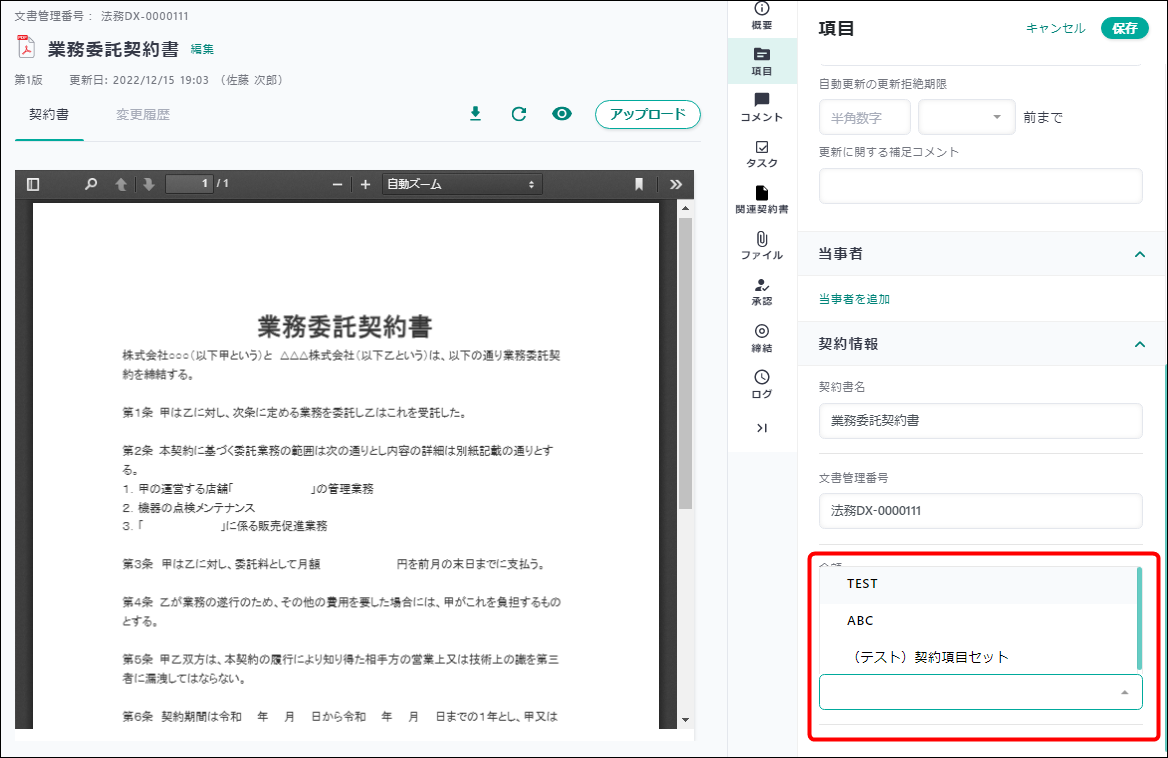Select ABC from the dropdown list
Image resolution: width=1168 pixels, height=758 pixels.
(x=860, y=620)
